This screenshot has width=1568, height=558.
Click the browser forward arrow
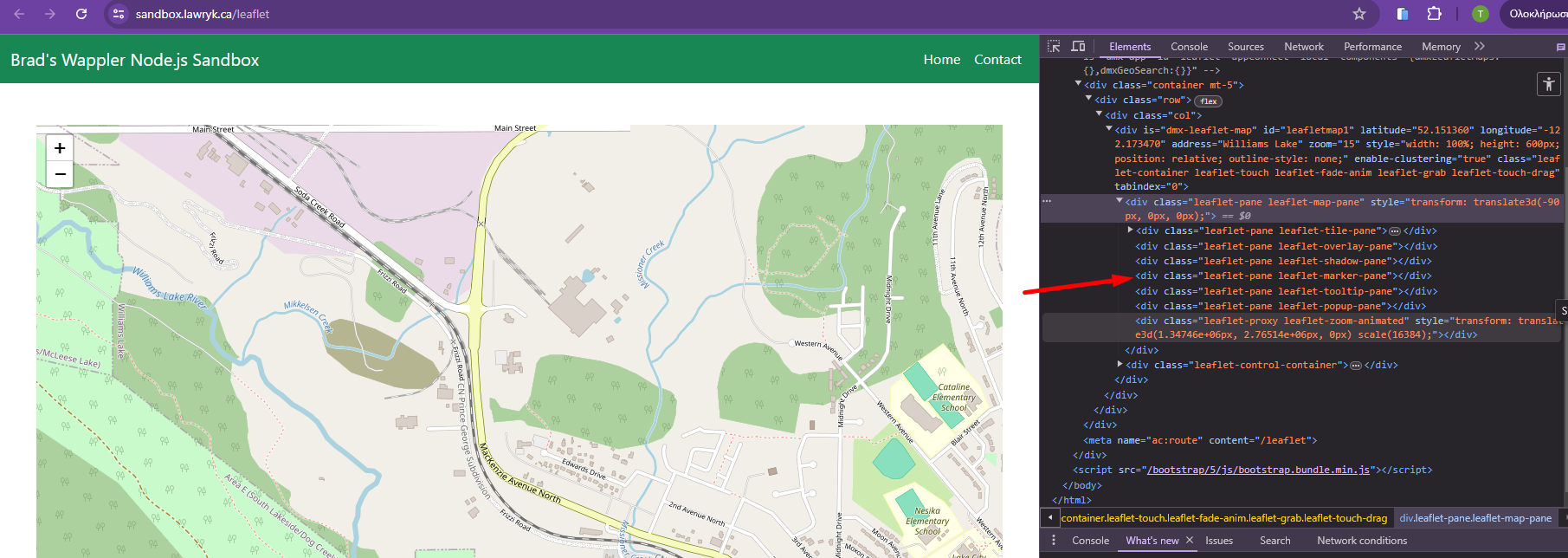50,14
